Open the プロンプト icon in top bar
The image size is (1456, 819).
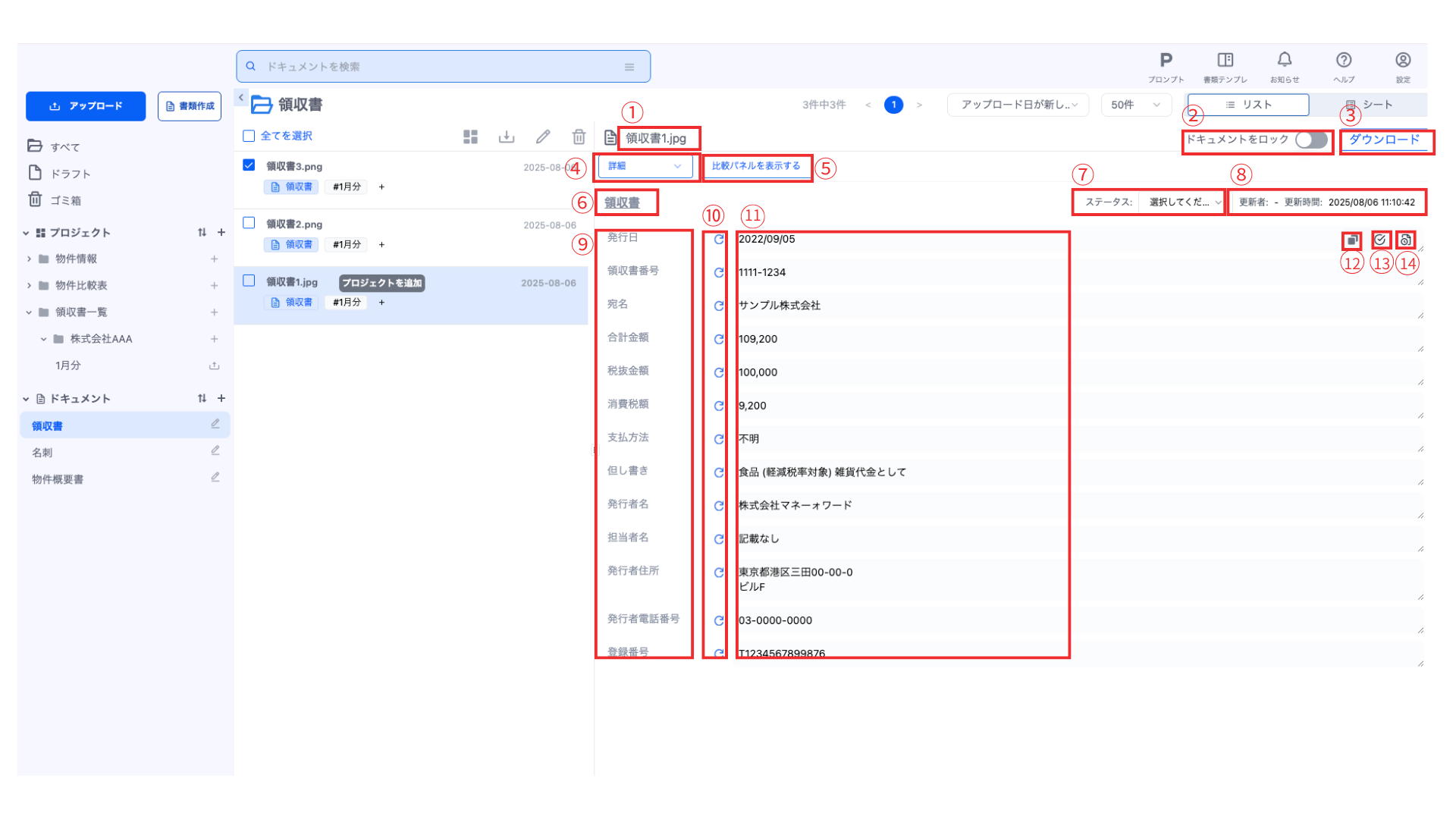coord(1166,60)
